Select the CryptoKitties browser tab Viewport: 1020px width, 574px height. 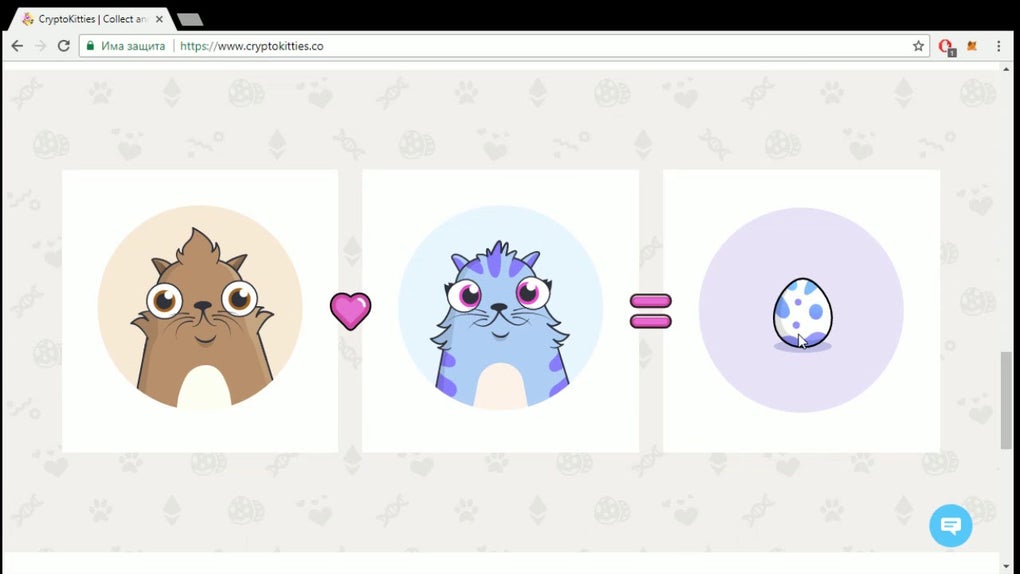pyautogui.click(x=91, y=19)
